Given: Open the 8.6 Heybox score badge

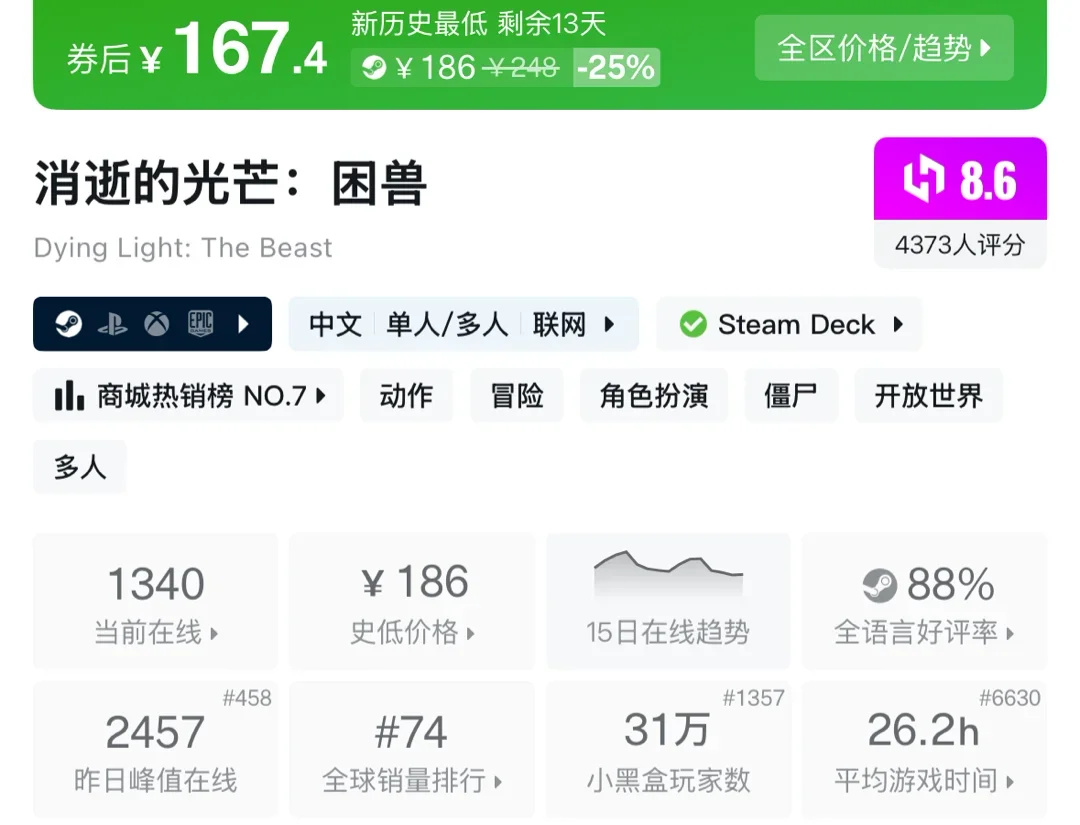Looking at the screenshot, I should coord(959,179).
